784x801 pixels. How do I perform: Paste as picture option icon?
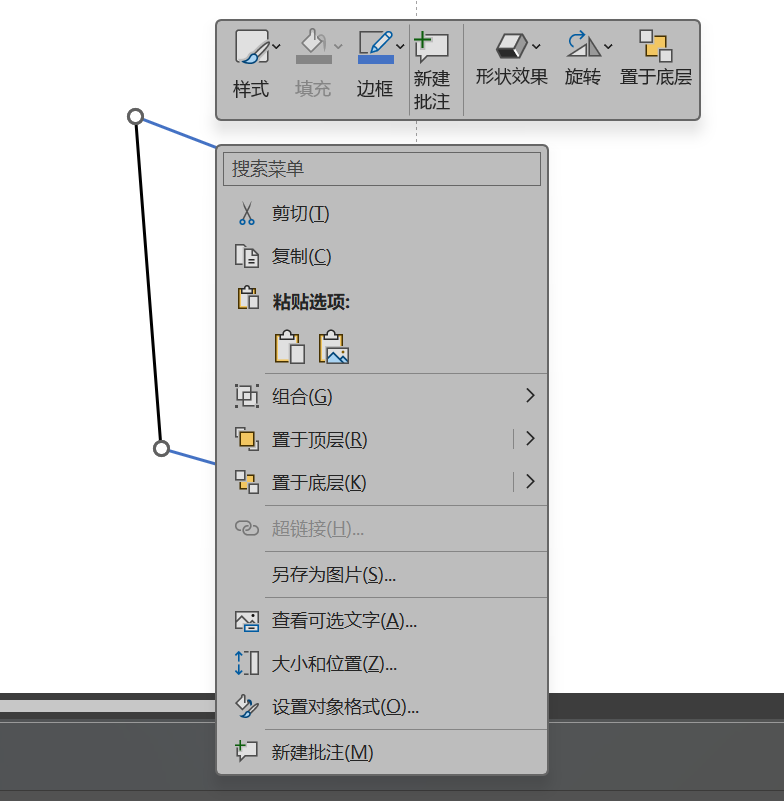334,347
